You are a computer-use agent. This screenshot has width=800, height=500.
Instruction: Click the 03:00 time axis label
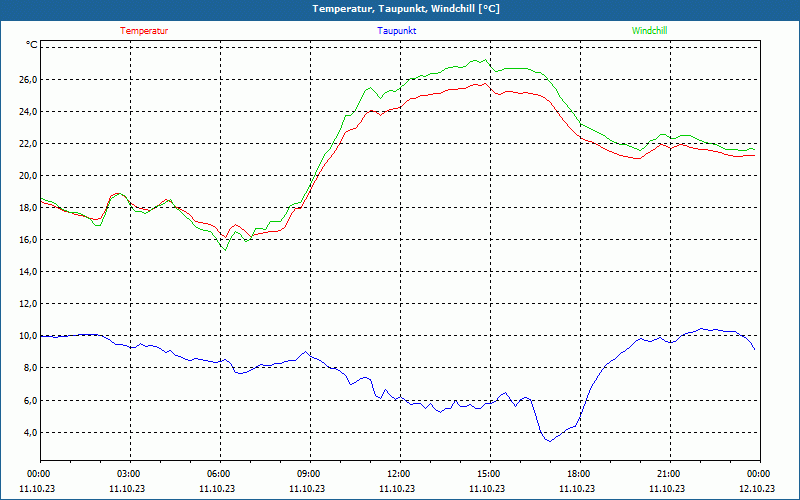(131, 474)
